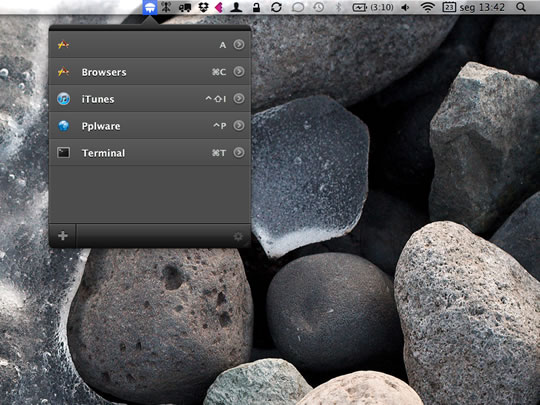The image size is (540, 405).
Task: Expand details arrow for Browsers row
Action: pyautogui.click(x=239, y=71)
